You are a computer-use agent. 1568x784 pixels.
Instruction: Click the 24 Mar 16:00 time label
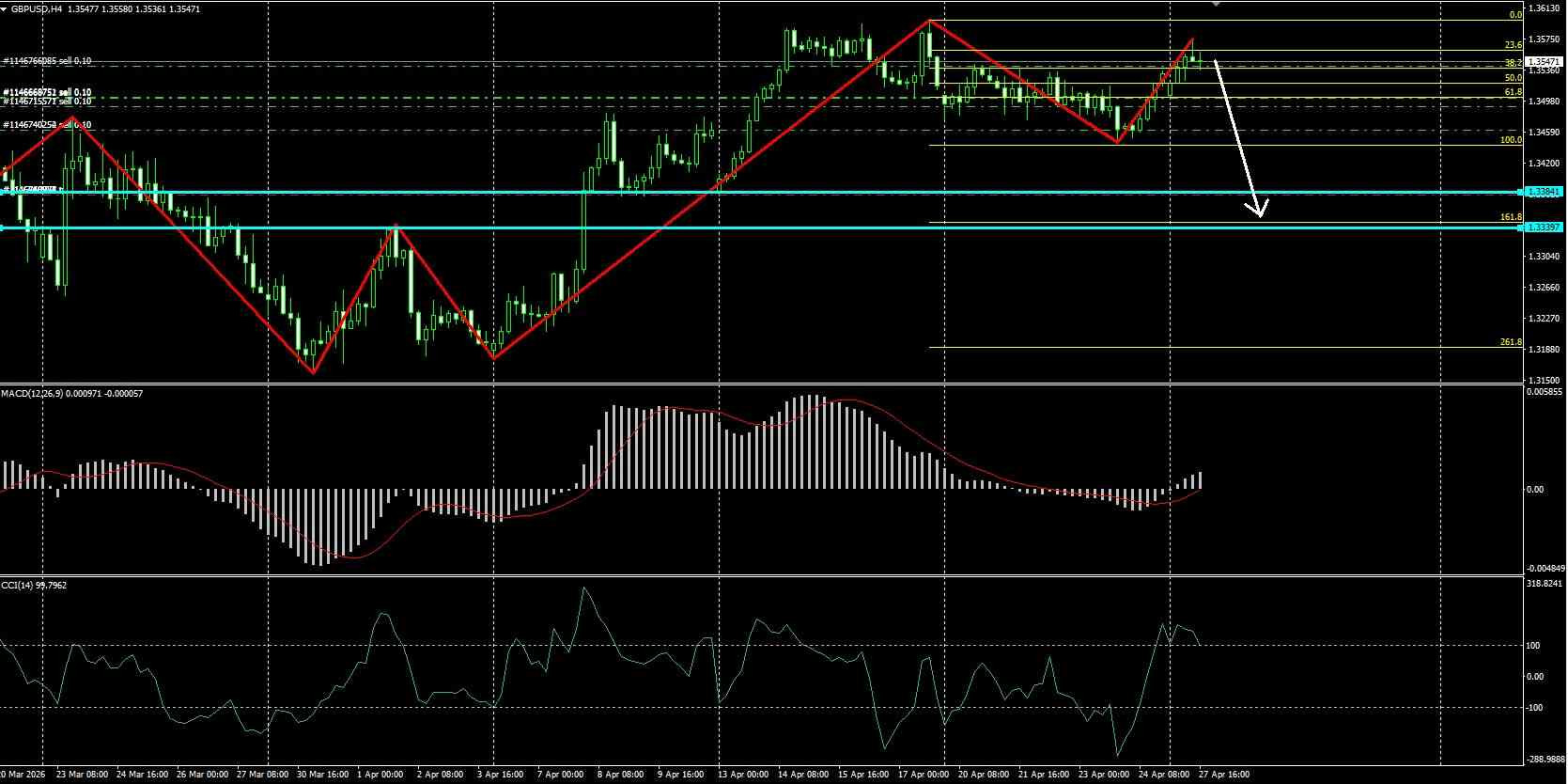tap(142, 775)
